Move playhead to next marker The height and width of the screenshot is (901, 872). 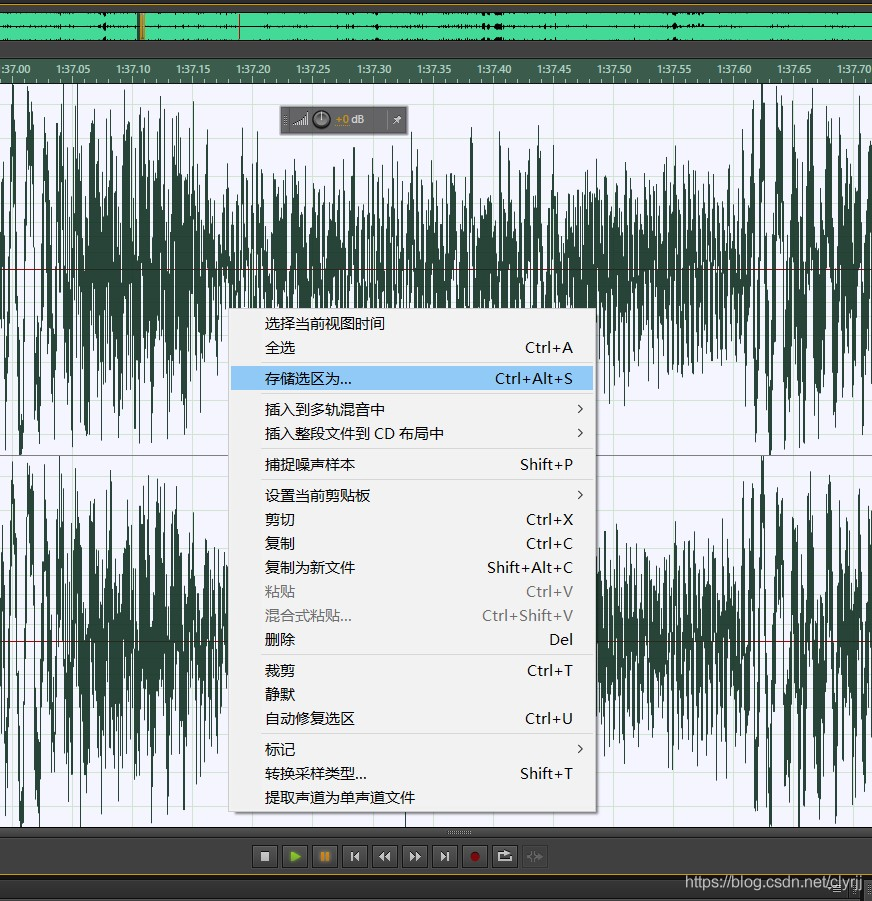pos(445,857)
